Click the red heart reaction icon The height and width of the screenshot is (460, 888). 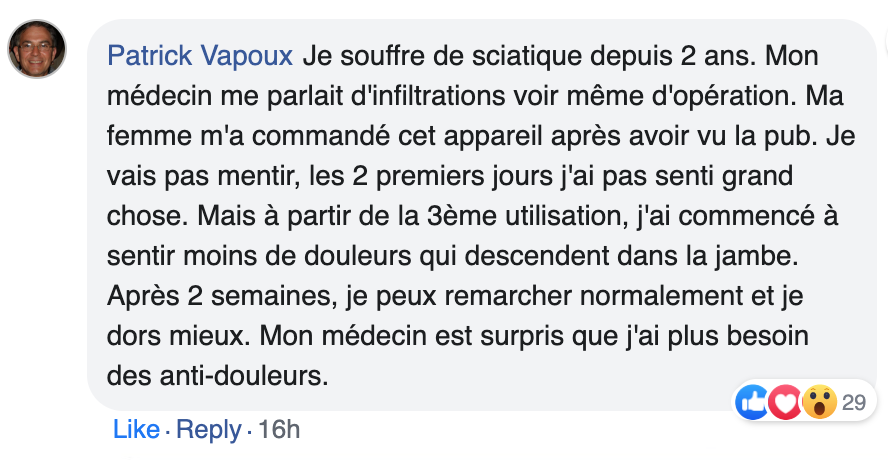tap(785, 402)
